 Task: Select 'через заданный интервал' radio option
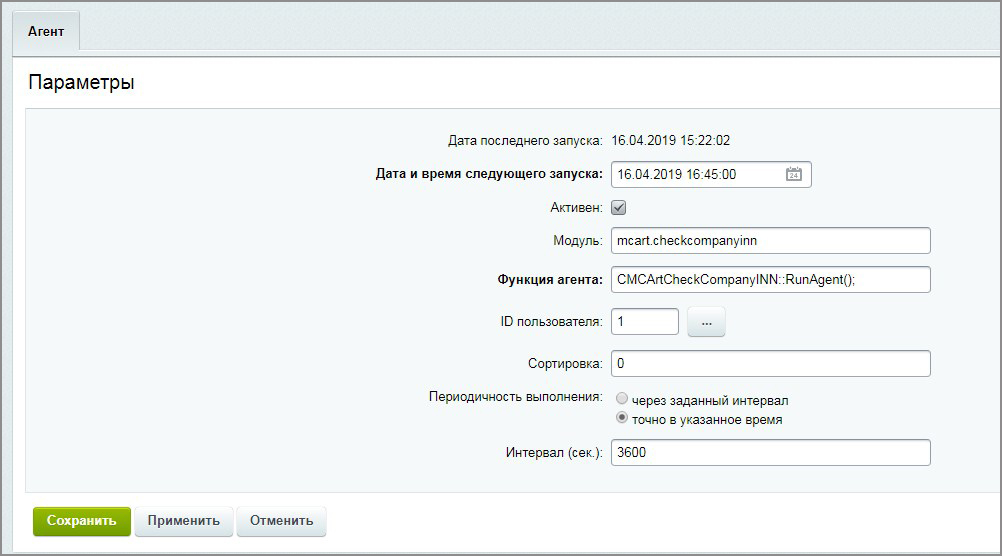click(622, 399)
